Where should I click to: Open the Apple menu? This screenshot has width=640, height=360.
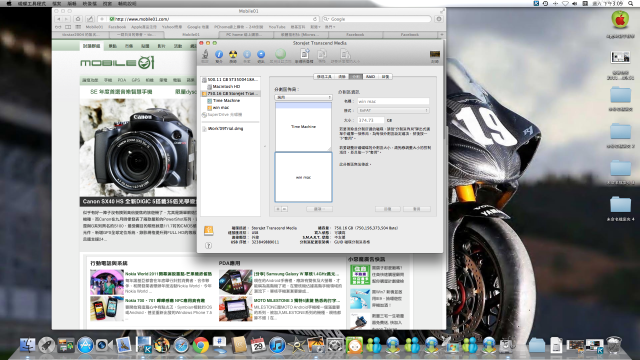pyautogui.click(x=9, y=3)
